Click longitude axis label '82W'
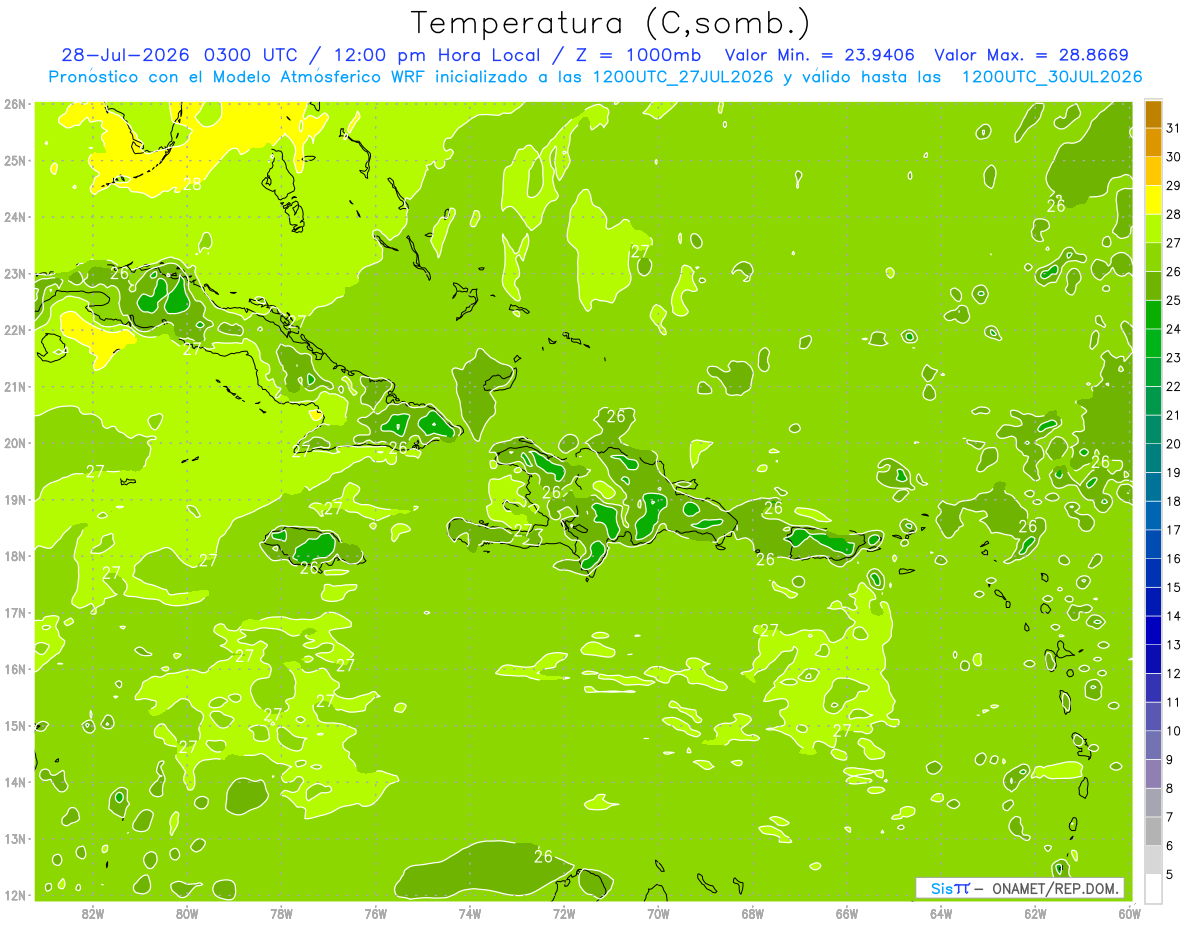 pyautogui.click(x=93, y=913)
